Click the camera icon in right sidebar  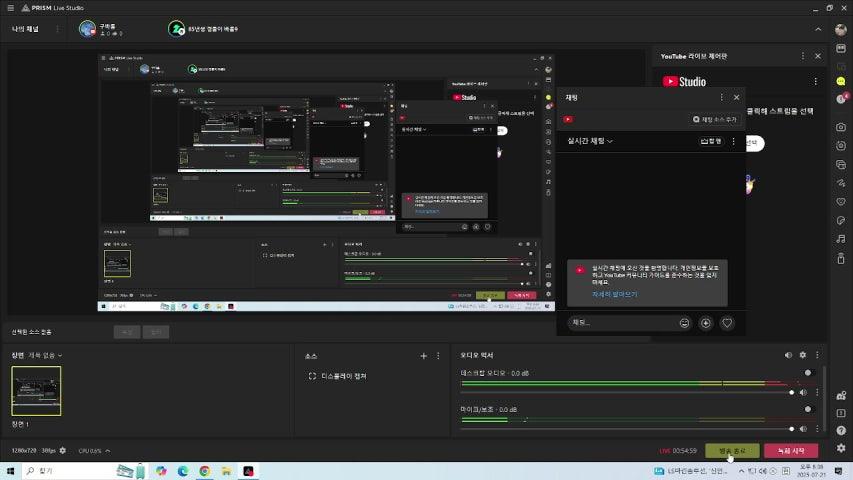coord(841,127)
